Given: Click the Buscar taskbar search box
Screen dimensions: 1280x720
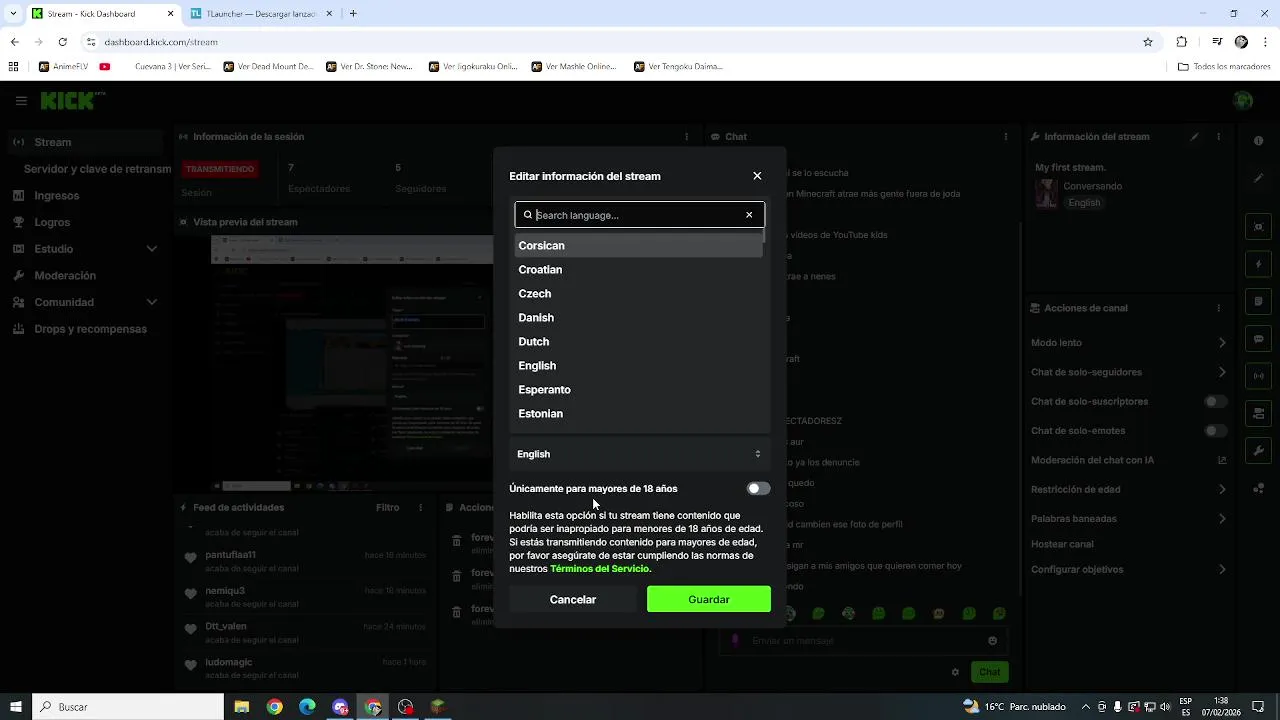Looking at the screenshot, I should point(128,707).
